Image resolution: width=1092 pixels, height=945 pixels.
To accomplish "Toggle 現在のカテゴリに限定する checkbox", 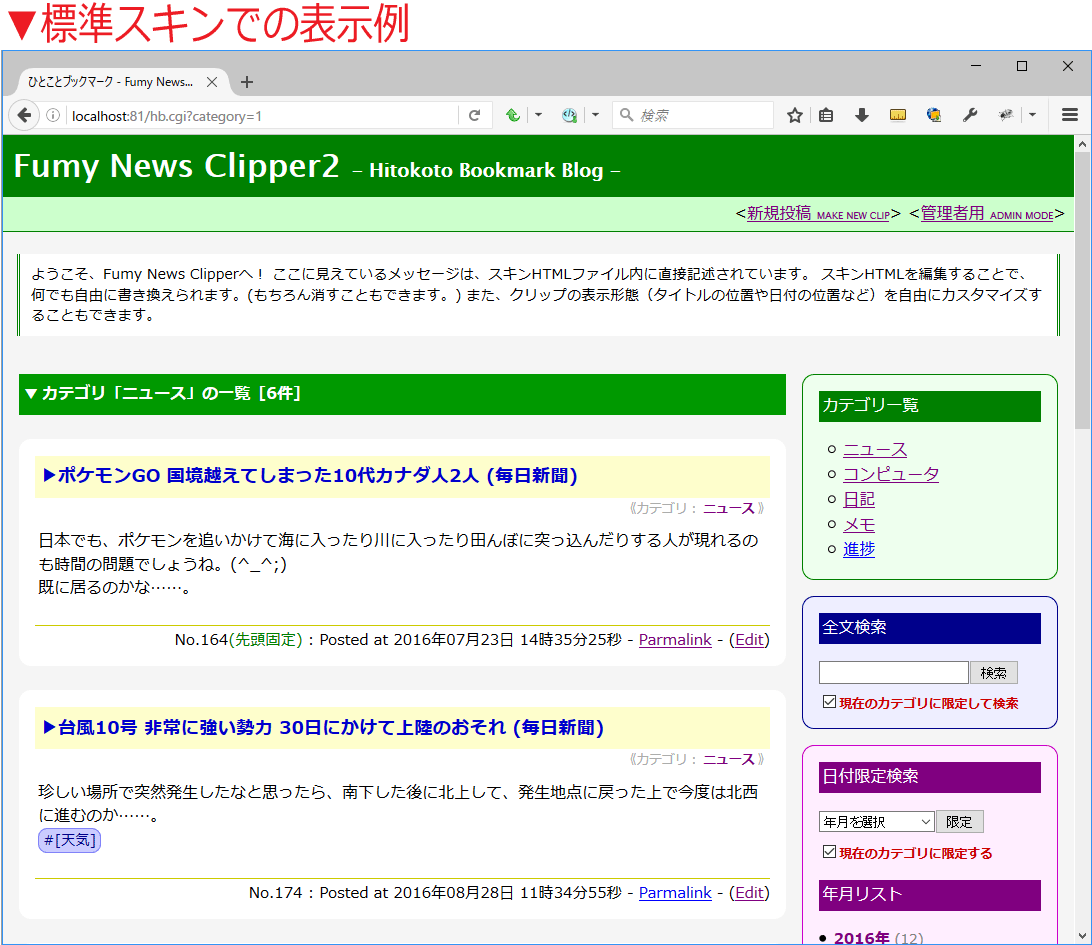I will (829, 851).
